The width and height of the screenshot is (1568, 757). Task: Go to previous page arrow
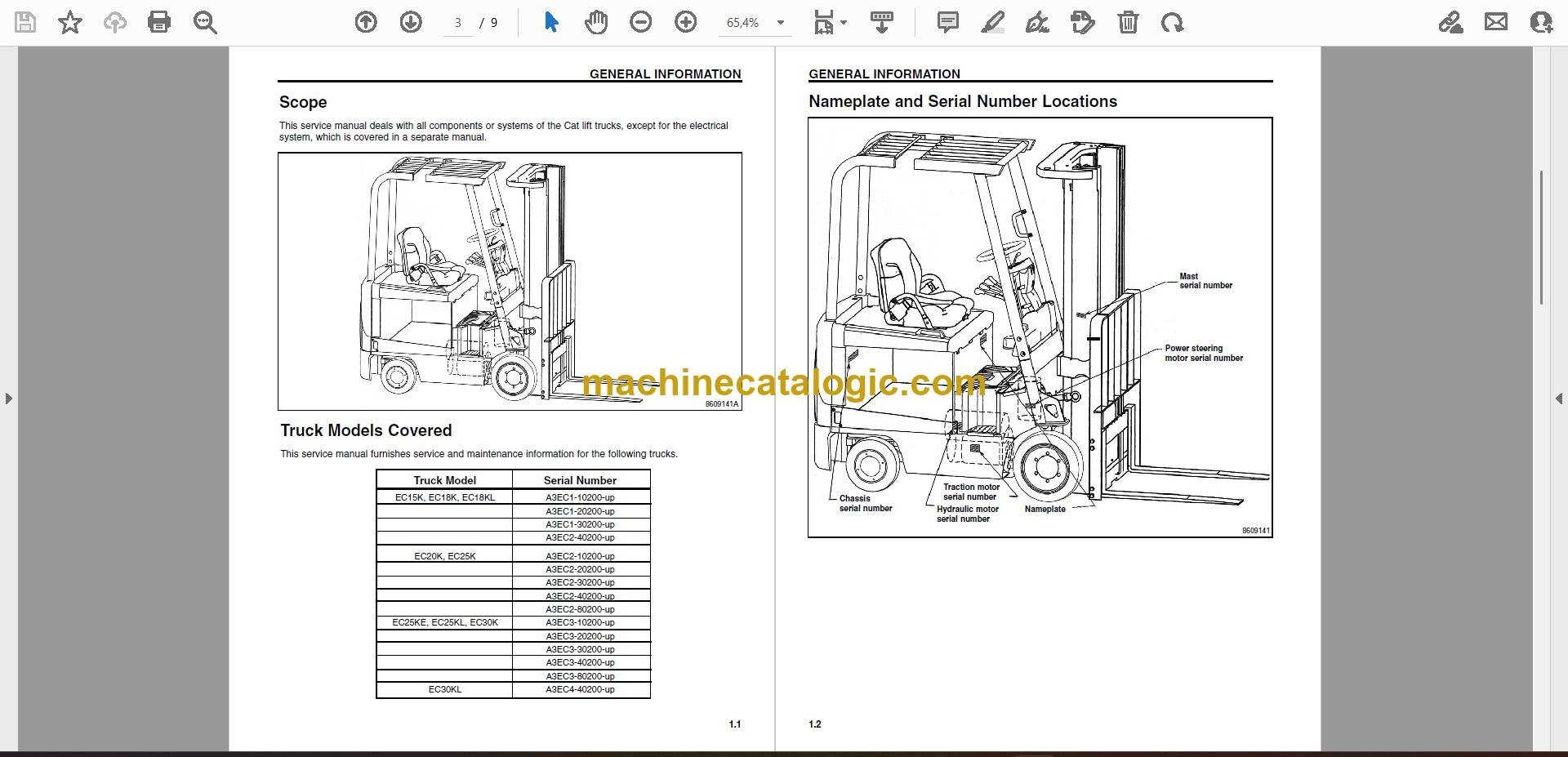(366, 23)
